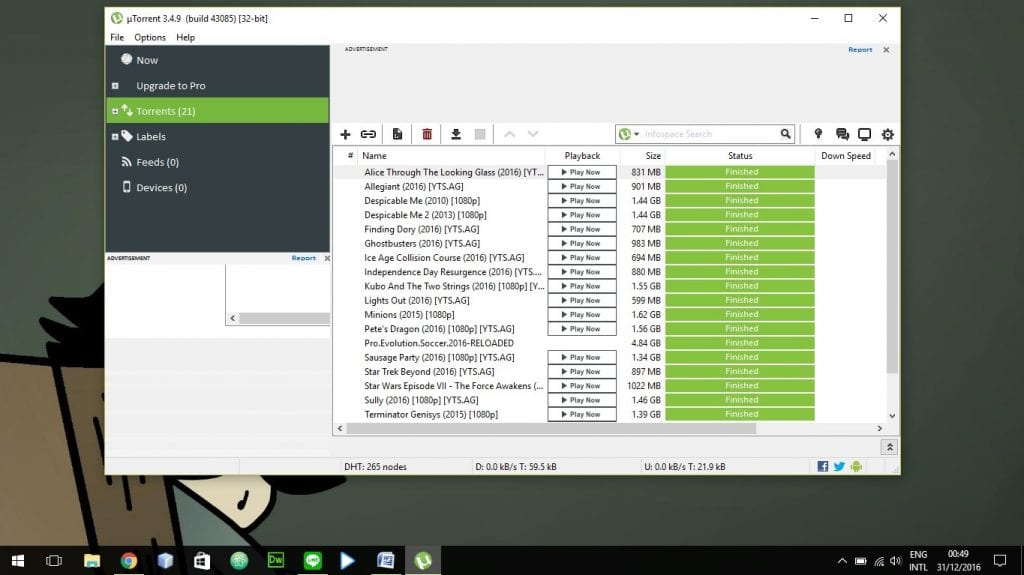Viewport: 1024px width, 575px height.
Task: Click the Create New Torrent file icon
Action: 397,134
